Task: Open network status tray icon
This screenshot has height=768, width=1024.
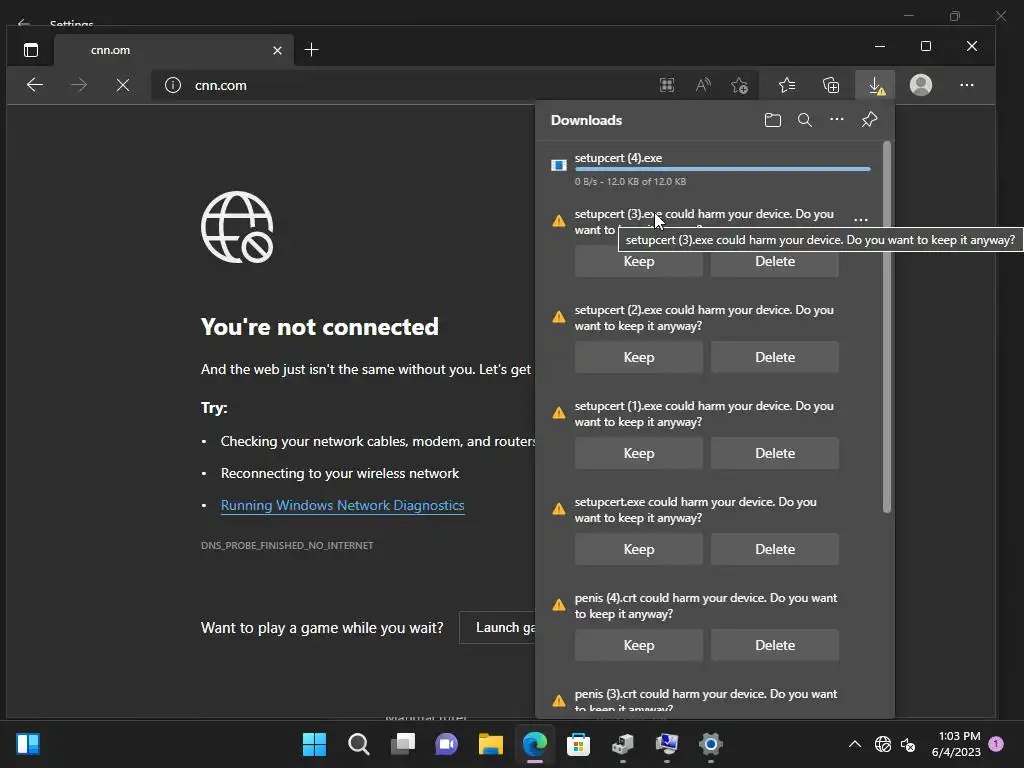Action: point(883,744)
